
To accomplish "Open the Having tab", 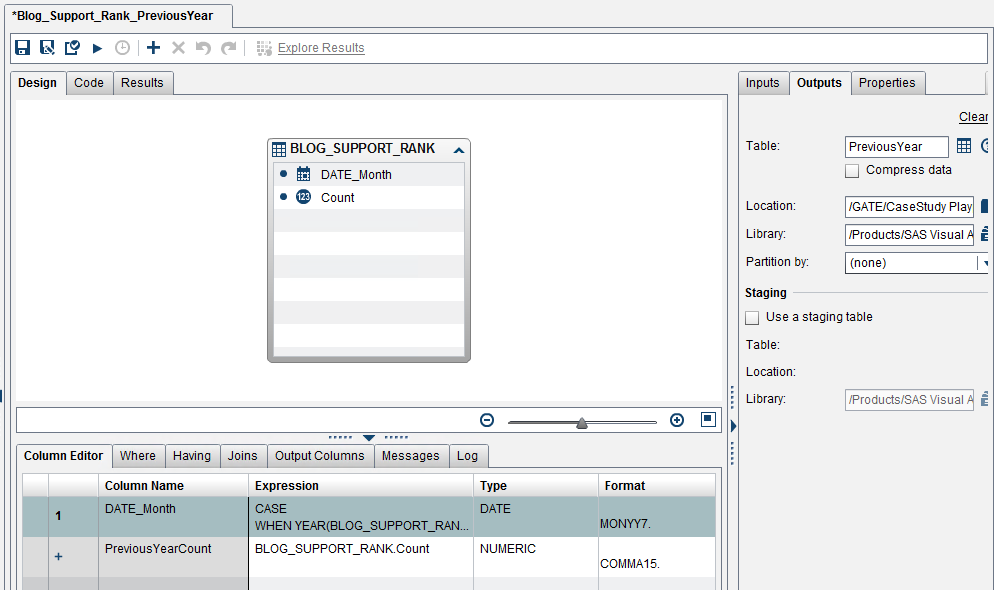I will (191, 456).
